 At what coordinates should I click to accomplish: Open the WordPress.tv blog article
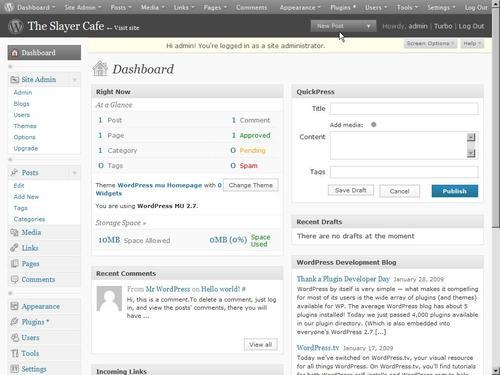(x=318, y=348)
